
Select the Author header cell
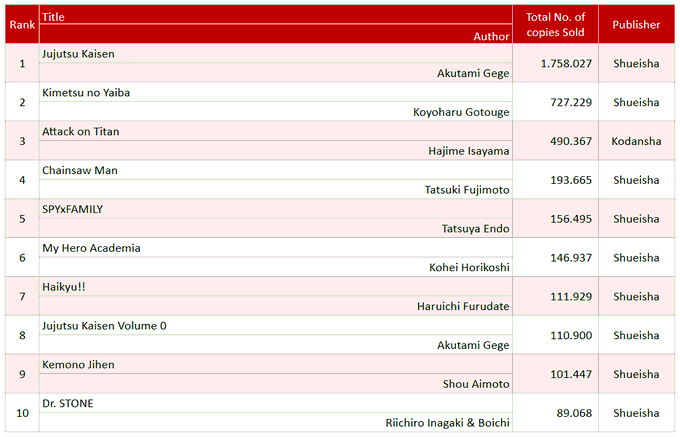275,34
